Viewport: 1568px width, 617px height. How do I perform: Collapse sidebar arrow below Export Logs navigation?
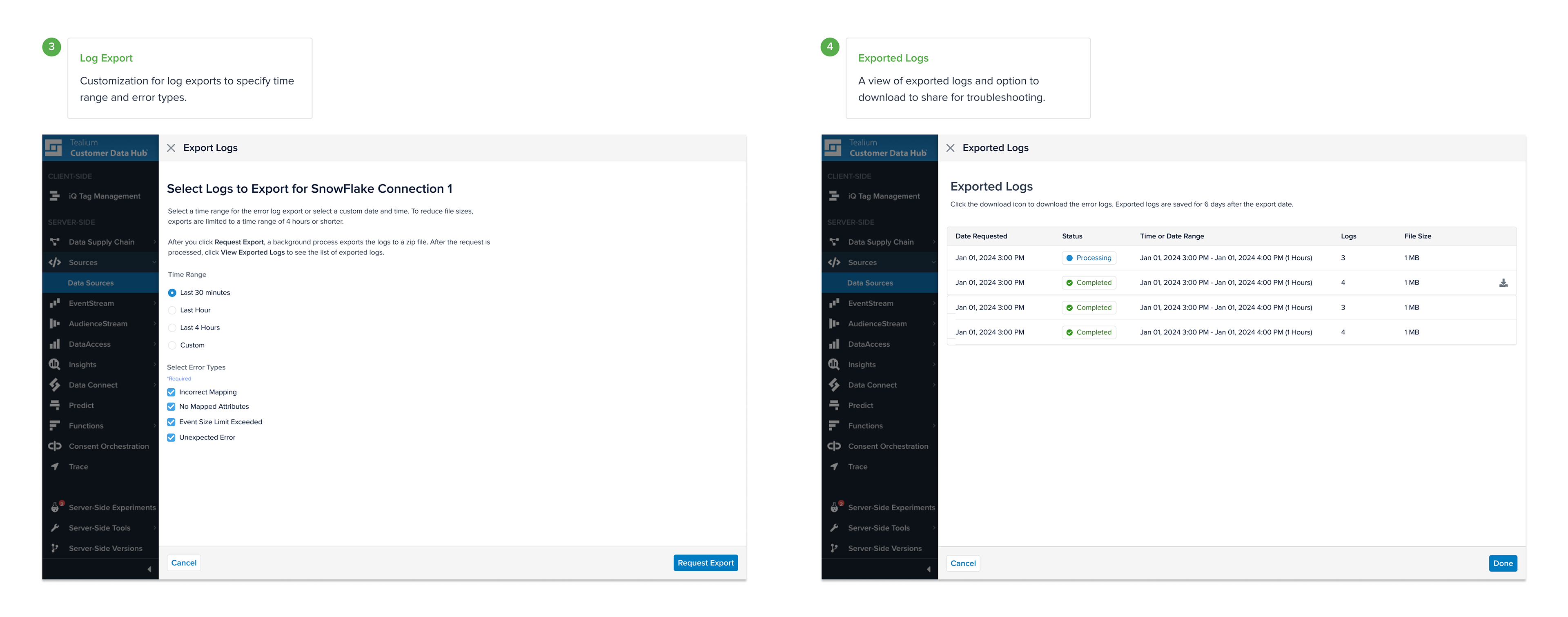coord(149,569)
